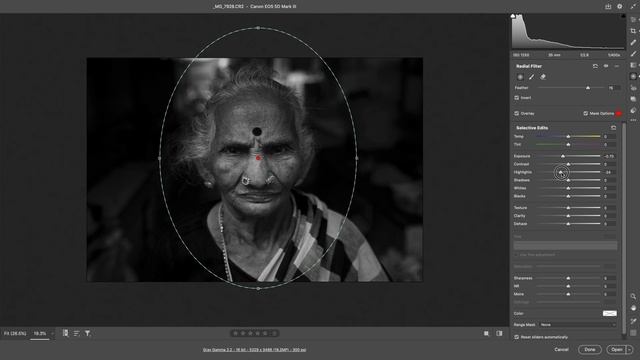Select brush add-to-mask icon in Radial Filter
The width and height of the screenshot is (640, 360).
point(531,77)
